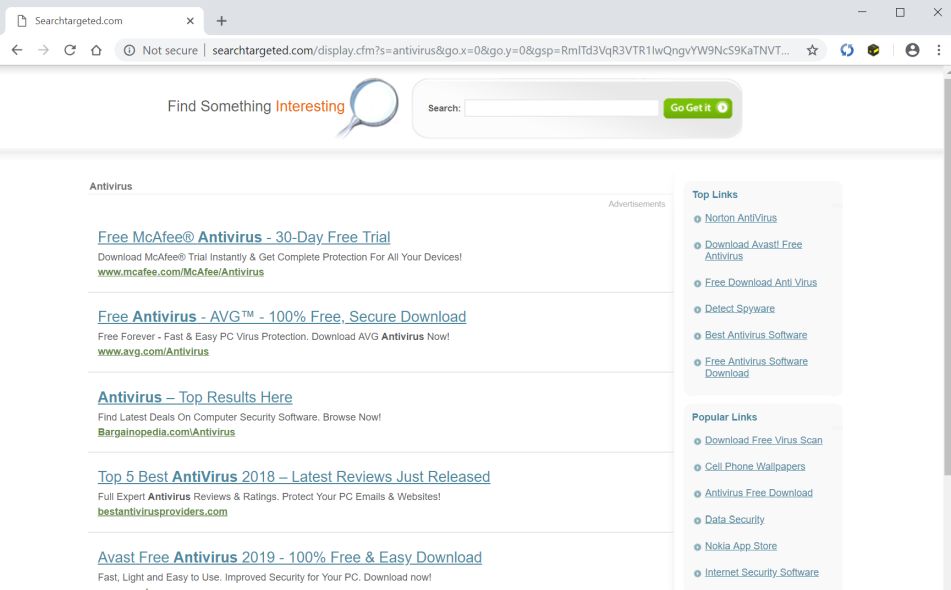951x590 pixels.
Task: Click the Advertisements label
Action: (x=636, y=204)
